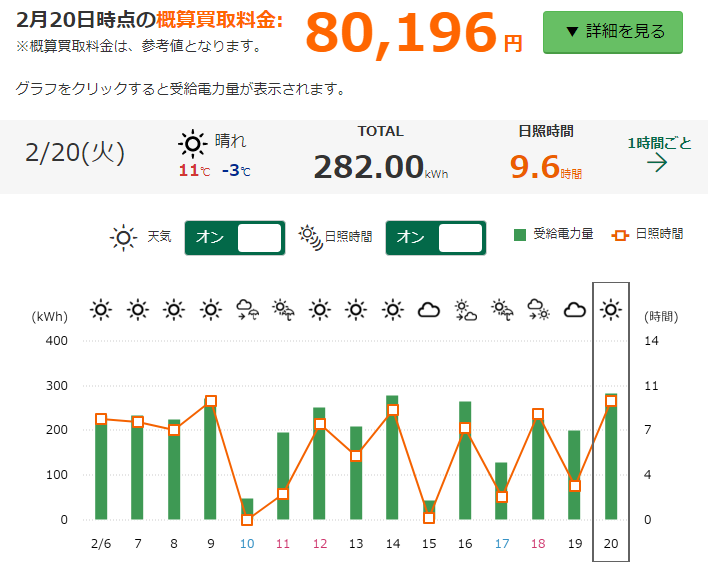The width and height of the screenshot is (708, 573).
Task: Click the cloud-then-sun icon above day 18
Action: pos(538,310)
